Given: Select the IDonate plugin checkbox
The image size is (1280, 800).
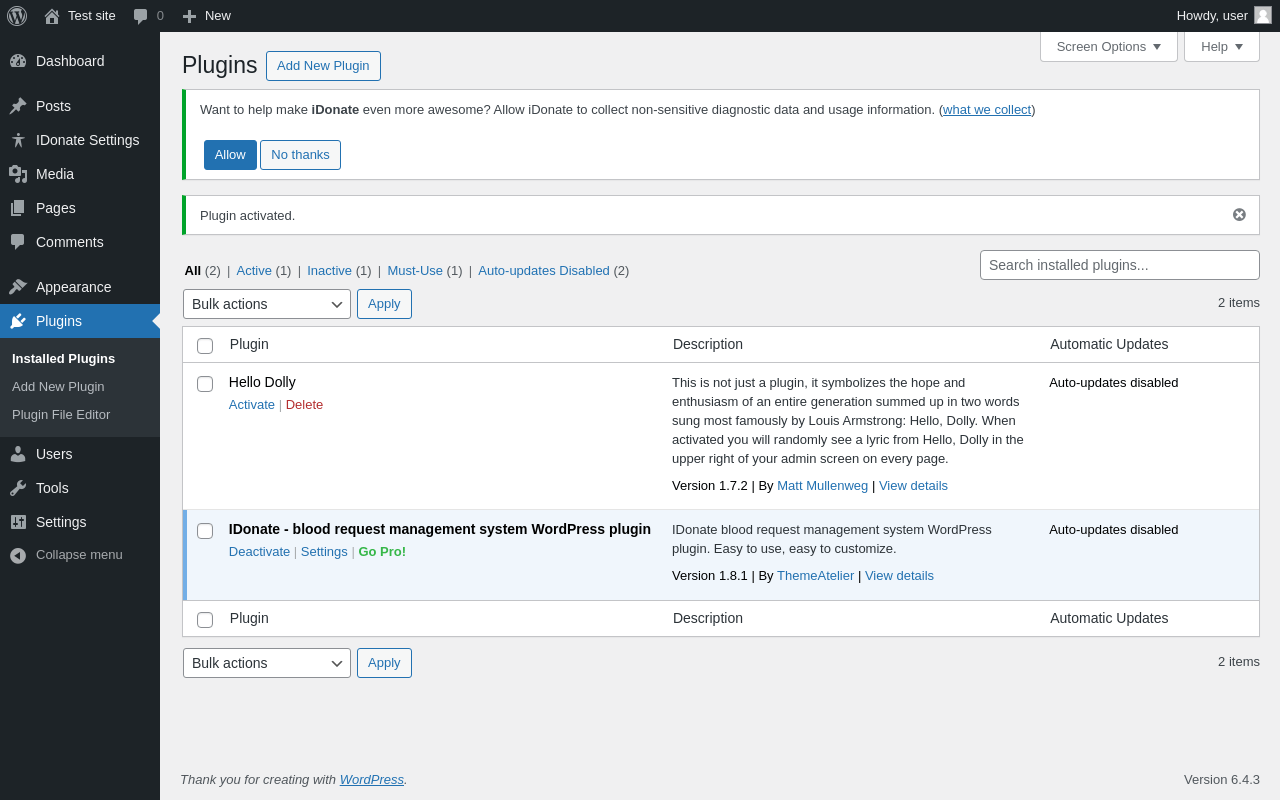Looking at the screenshot, I should (205, 531).
